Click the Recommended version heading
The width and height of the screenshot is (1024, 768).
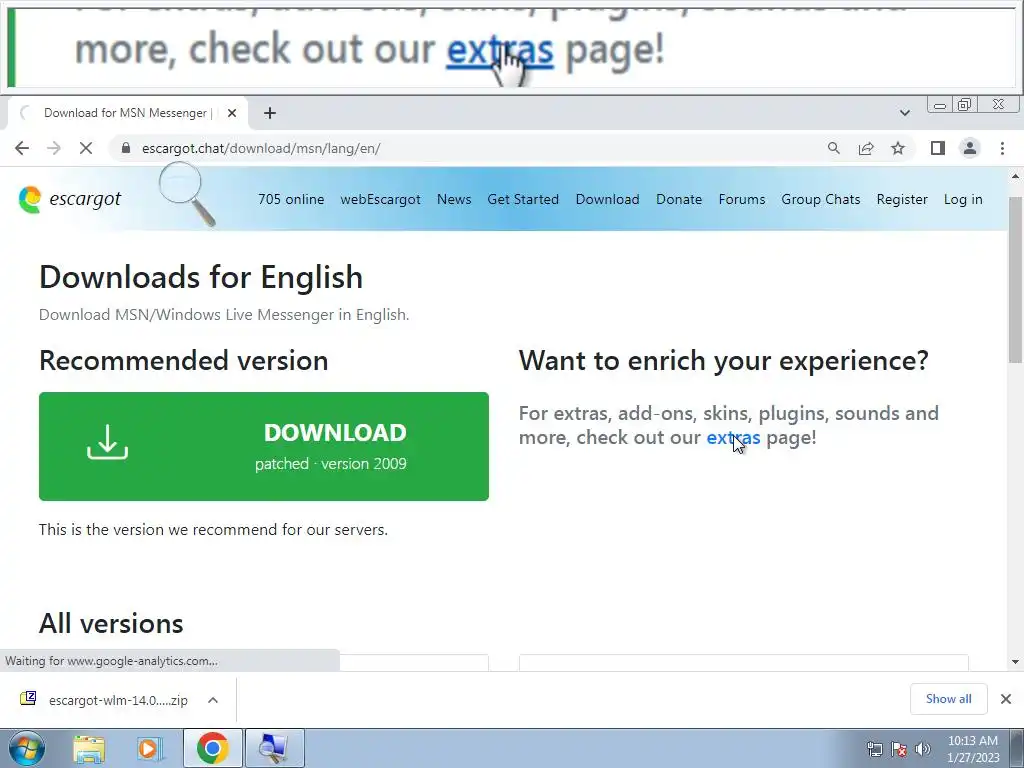[x=184, y=360]
